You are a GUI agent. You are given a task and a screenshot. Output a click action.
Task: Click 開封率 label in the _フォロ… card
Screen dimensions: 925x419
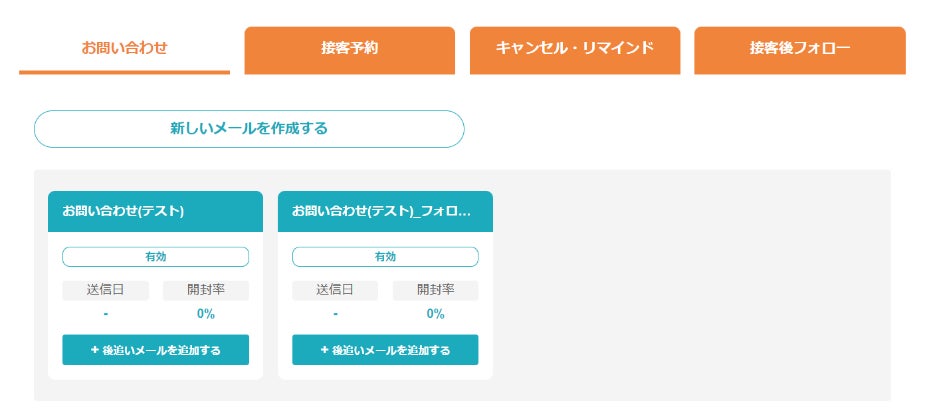[435, 290]
